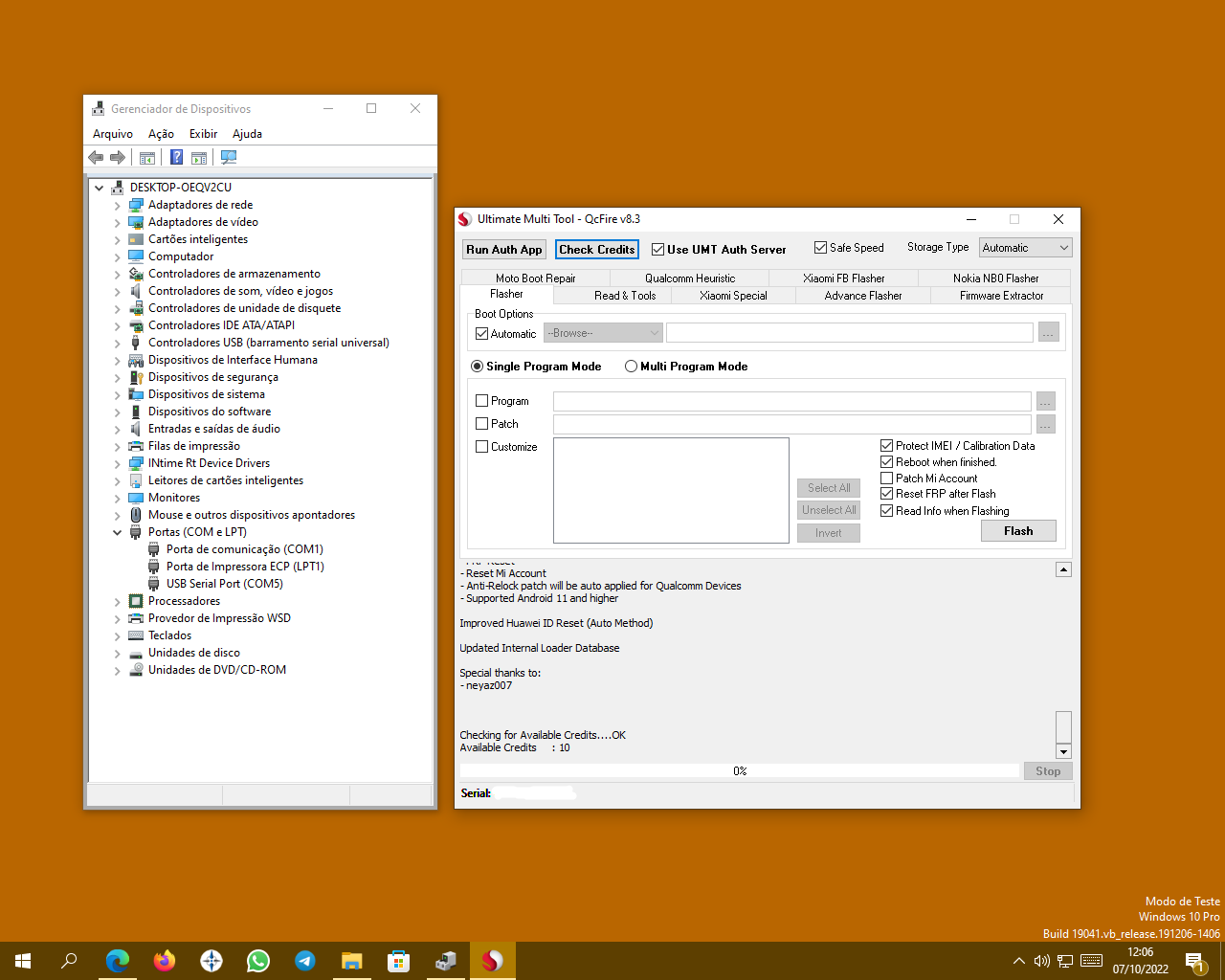
Task: Select Multi Program Mode radio button
Action: [x=631, y=367]
